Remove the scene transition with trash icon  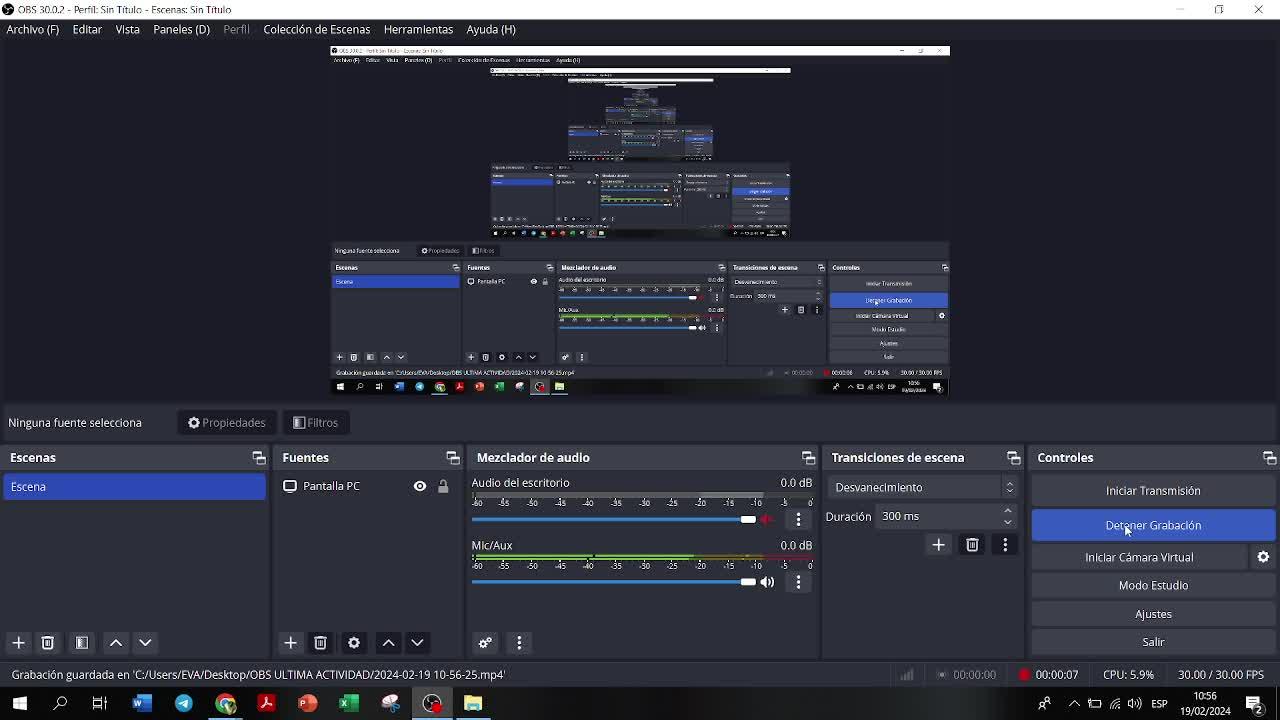(x=972, y=545)
